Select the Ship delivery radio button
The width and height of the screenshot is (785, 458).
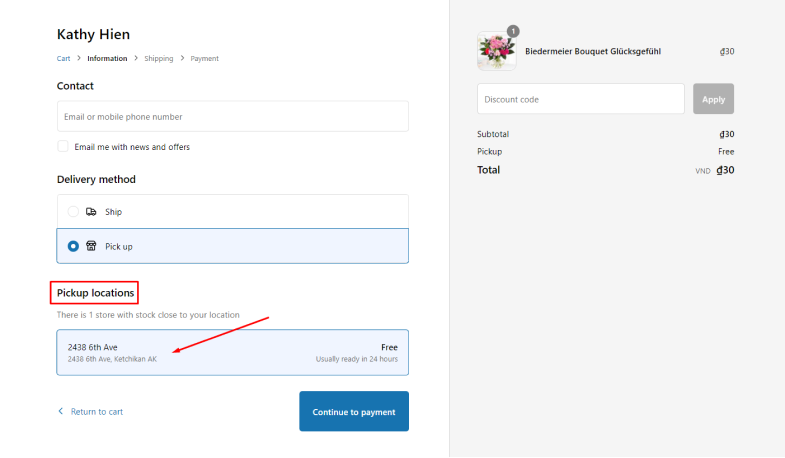point(73,212)
